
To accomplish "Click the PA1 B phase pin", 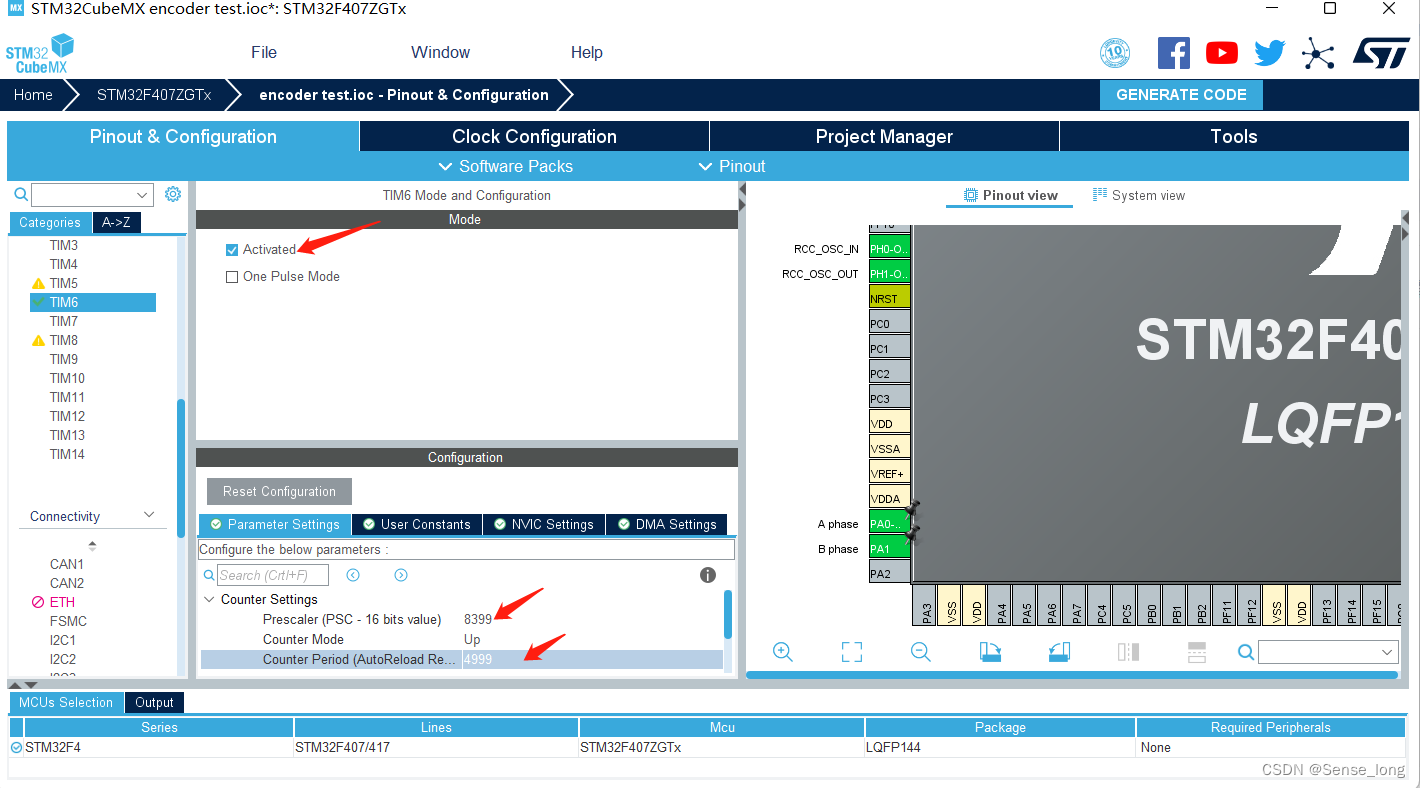I will [x=890, y=548].
